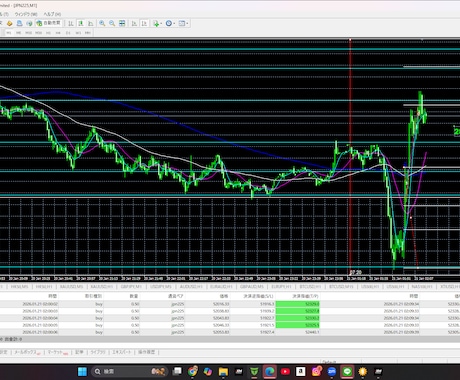Switch to NAS100,H1 chart tab
This screenshot has width=460, height=380.
point(422,287)
